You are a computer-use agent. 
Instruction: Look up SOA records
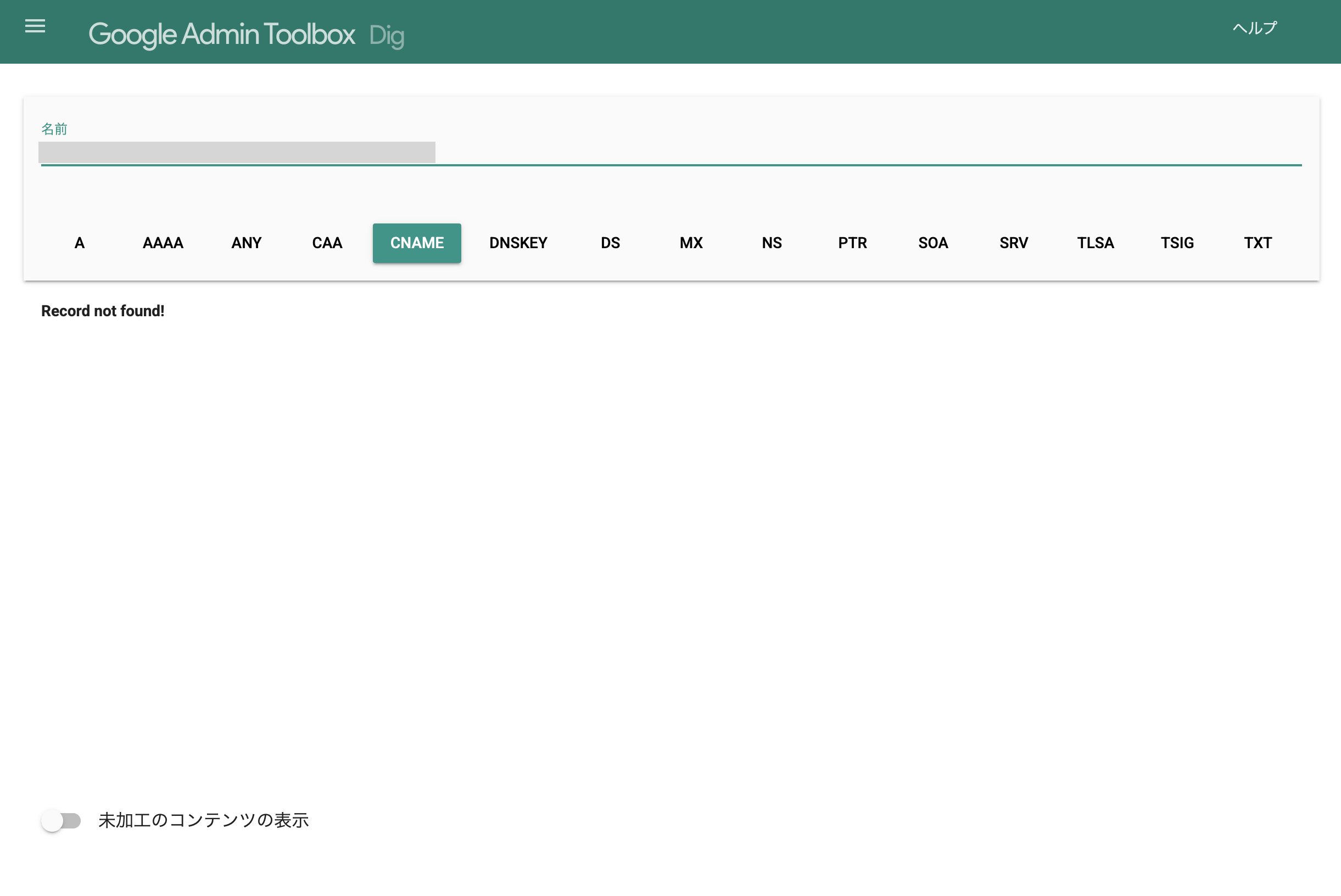[x=932, y=243]
